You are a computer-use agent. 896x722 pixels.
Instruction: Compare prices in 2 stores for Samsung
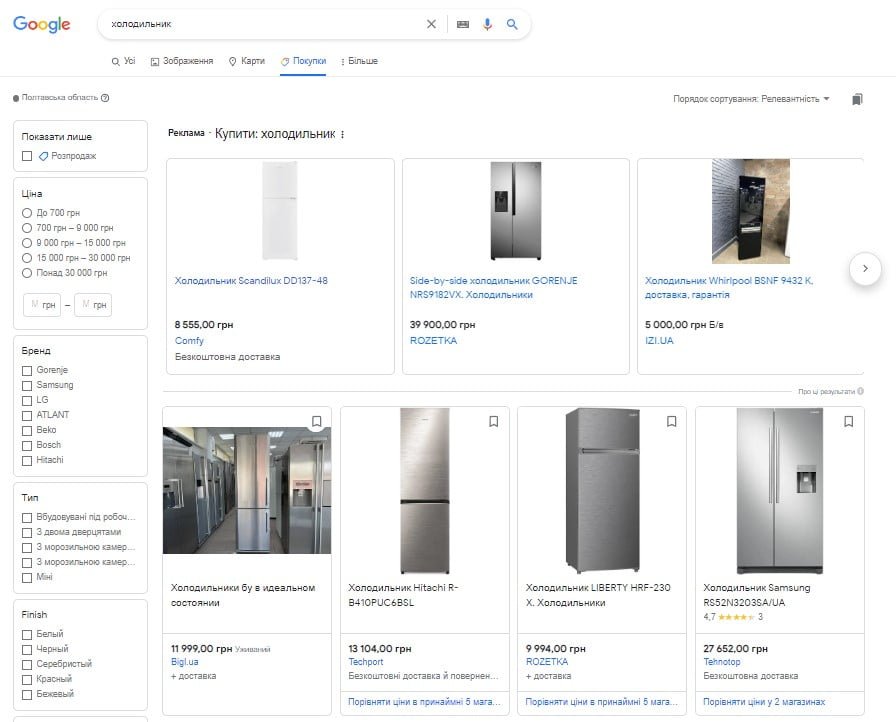pyautogui.click(x=764, y=701)
